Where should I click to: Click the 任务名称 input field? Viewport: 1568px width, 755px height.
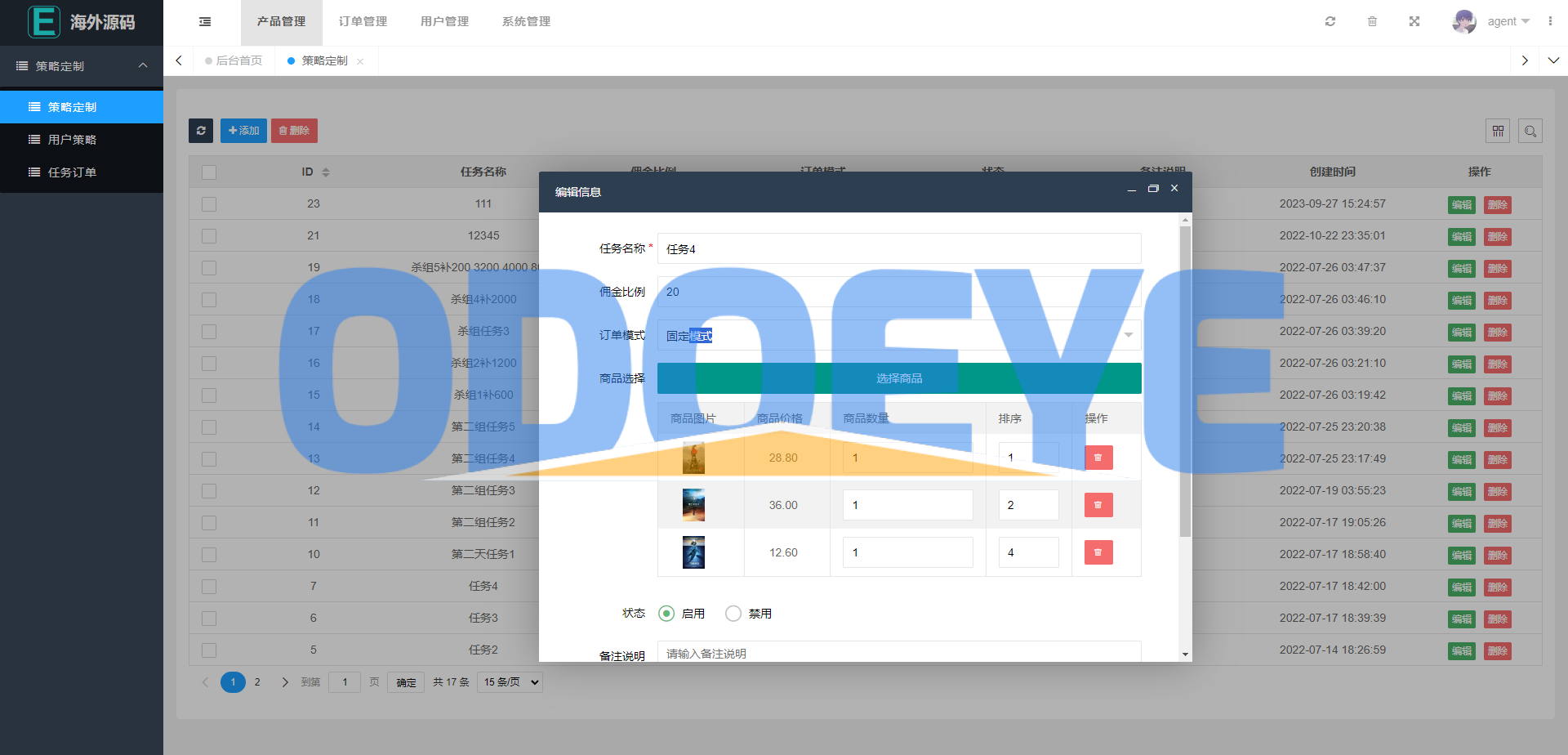[x=899, y=248]
